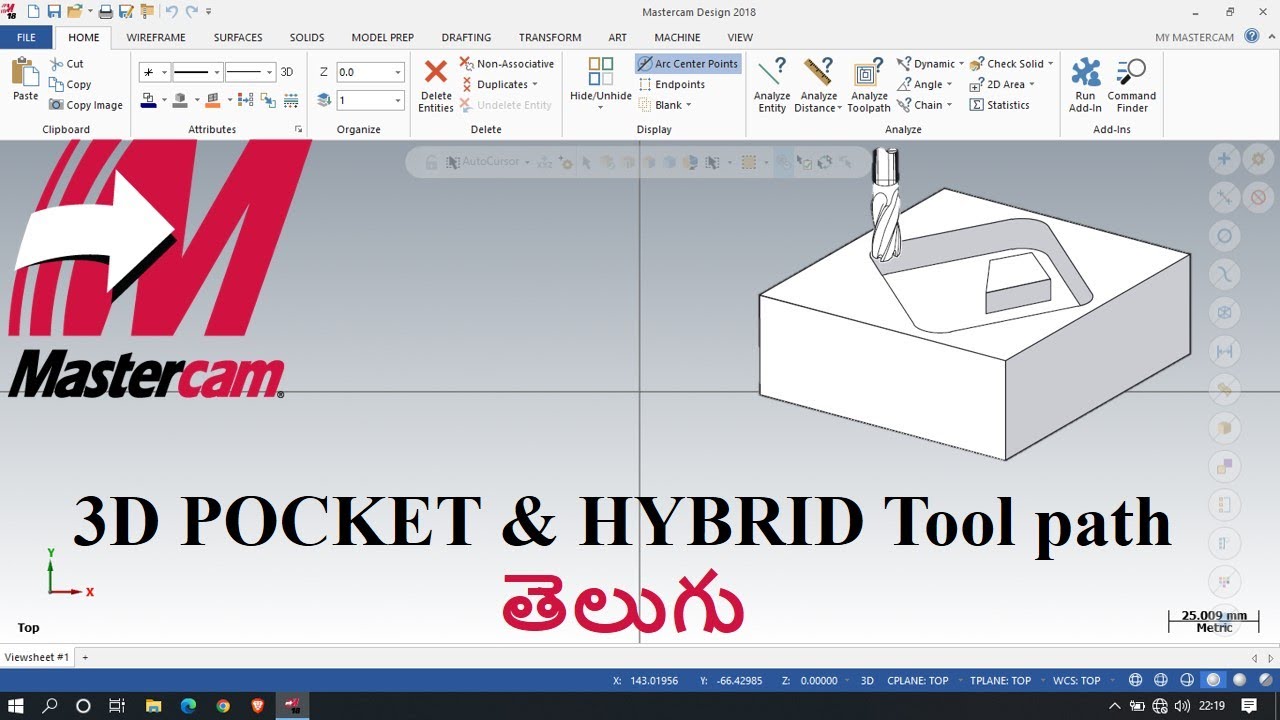1280x720 pixels.
Task: Open Attributes group dialog launcher
Action: point(298,130)
